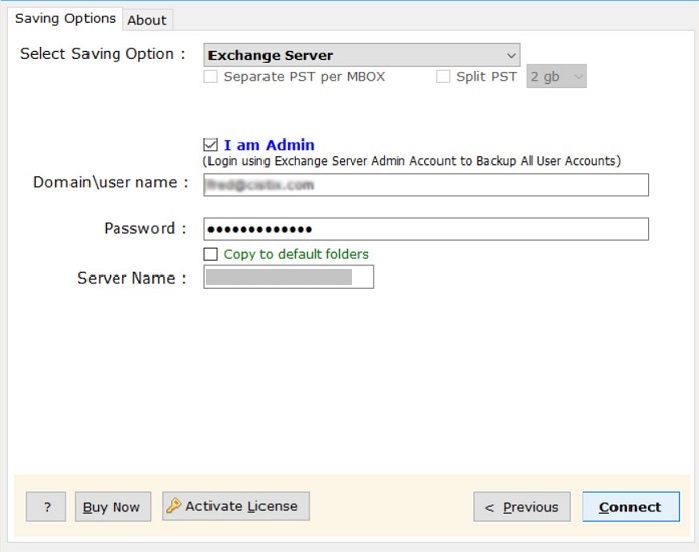Open the 2 gb split size dropdown
699x552 pixels.
point(556,77)
